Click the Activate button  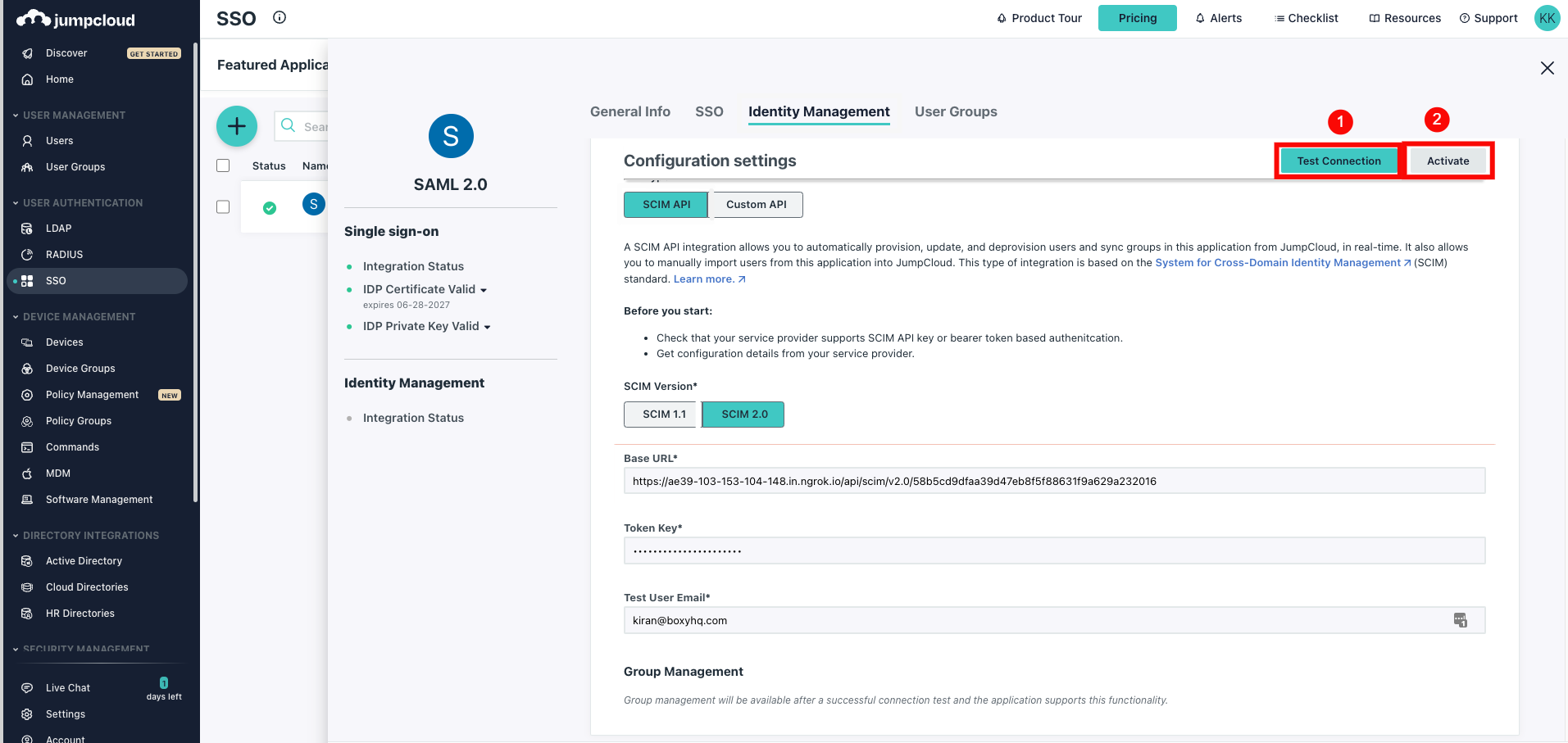point(1448,161)
